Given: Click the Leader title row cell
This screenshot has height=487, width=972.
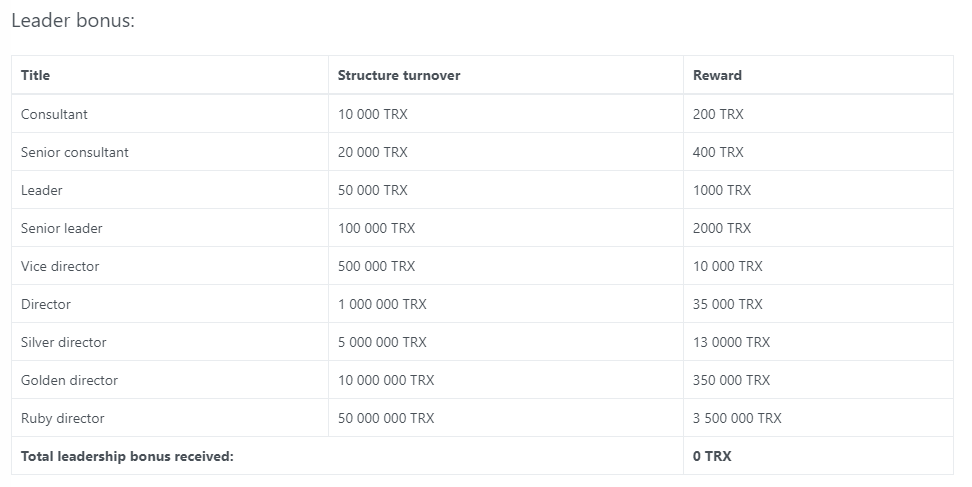Looking at the screenshot, I should point(42,190).
